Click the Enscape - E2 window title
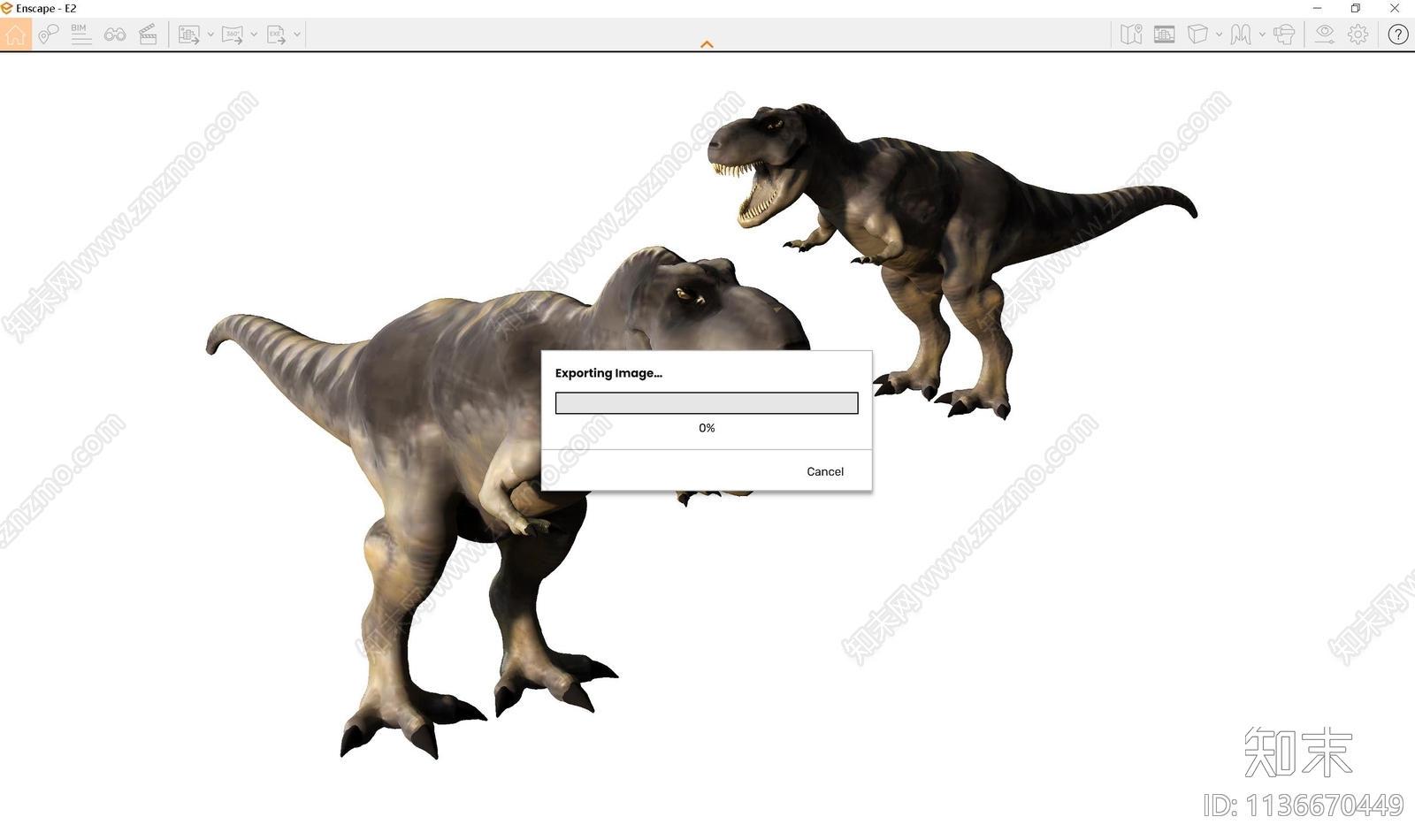Screen dimensions: 1415x840 (46, 8)
